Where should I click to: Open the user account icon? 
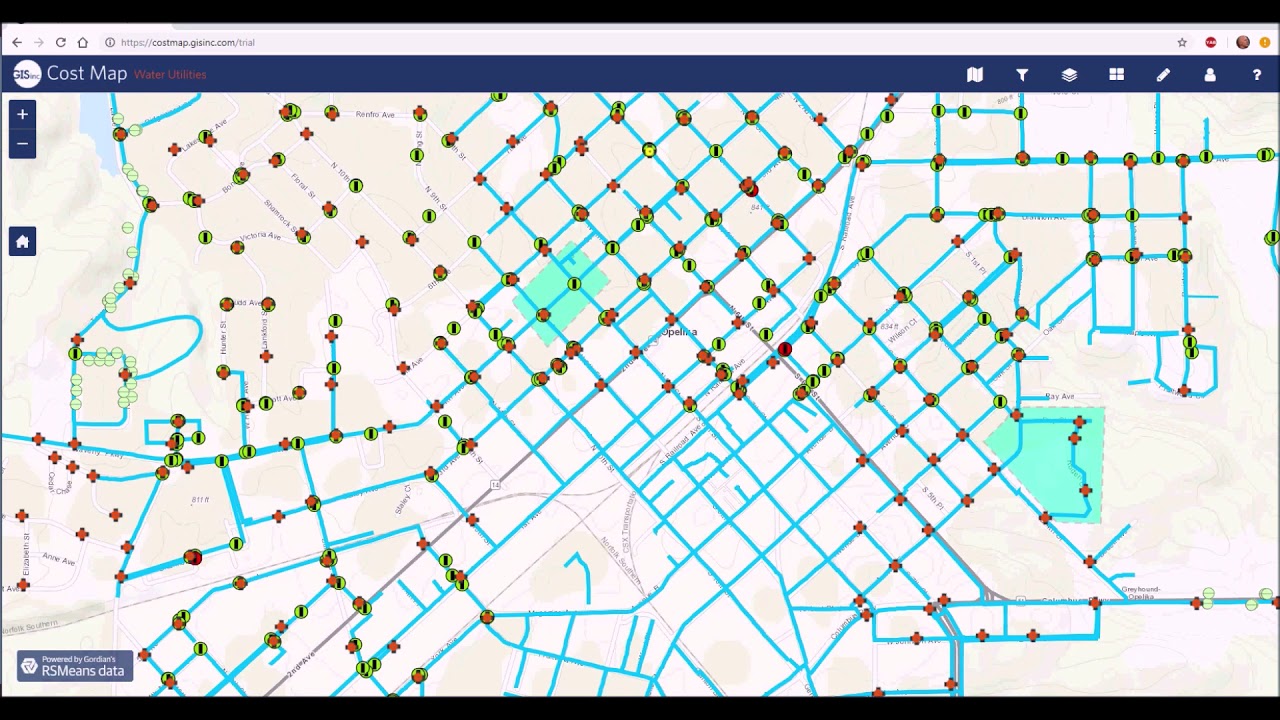(1210, 75)
